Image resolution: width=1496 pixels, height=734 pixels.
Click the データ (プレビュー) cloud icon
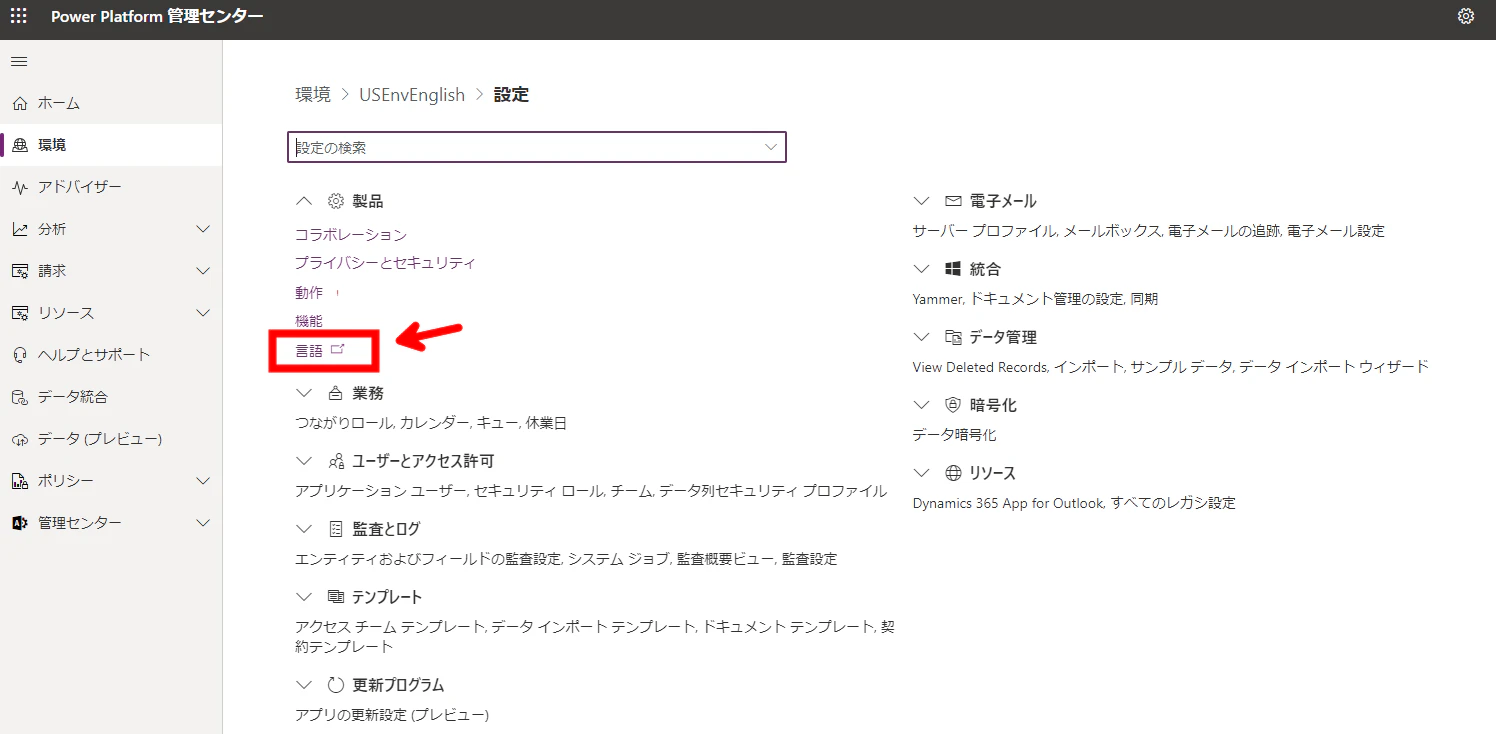pos(19,439)
